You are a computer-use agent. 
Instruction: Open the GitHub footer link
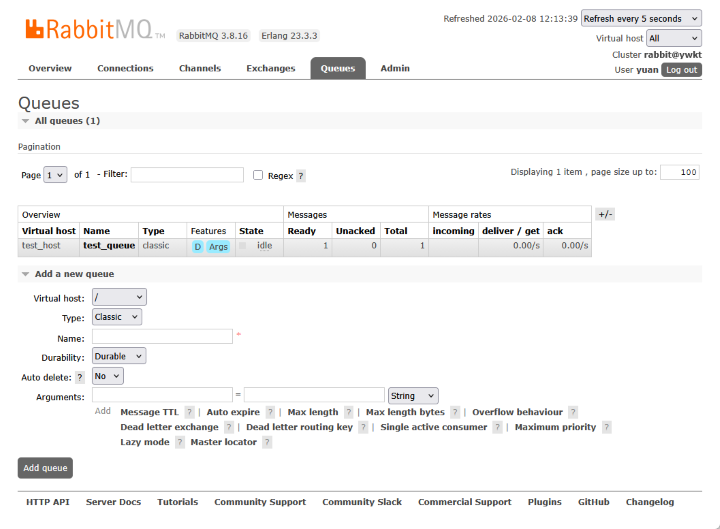point(594,502)
